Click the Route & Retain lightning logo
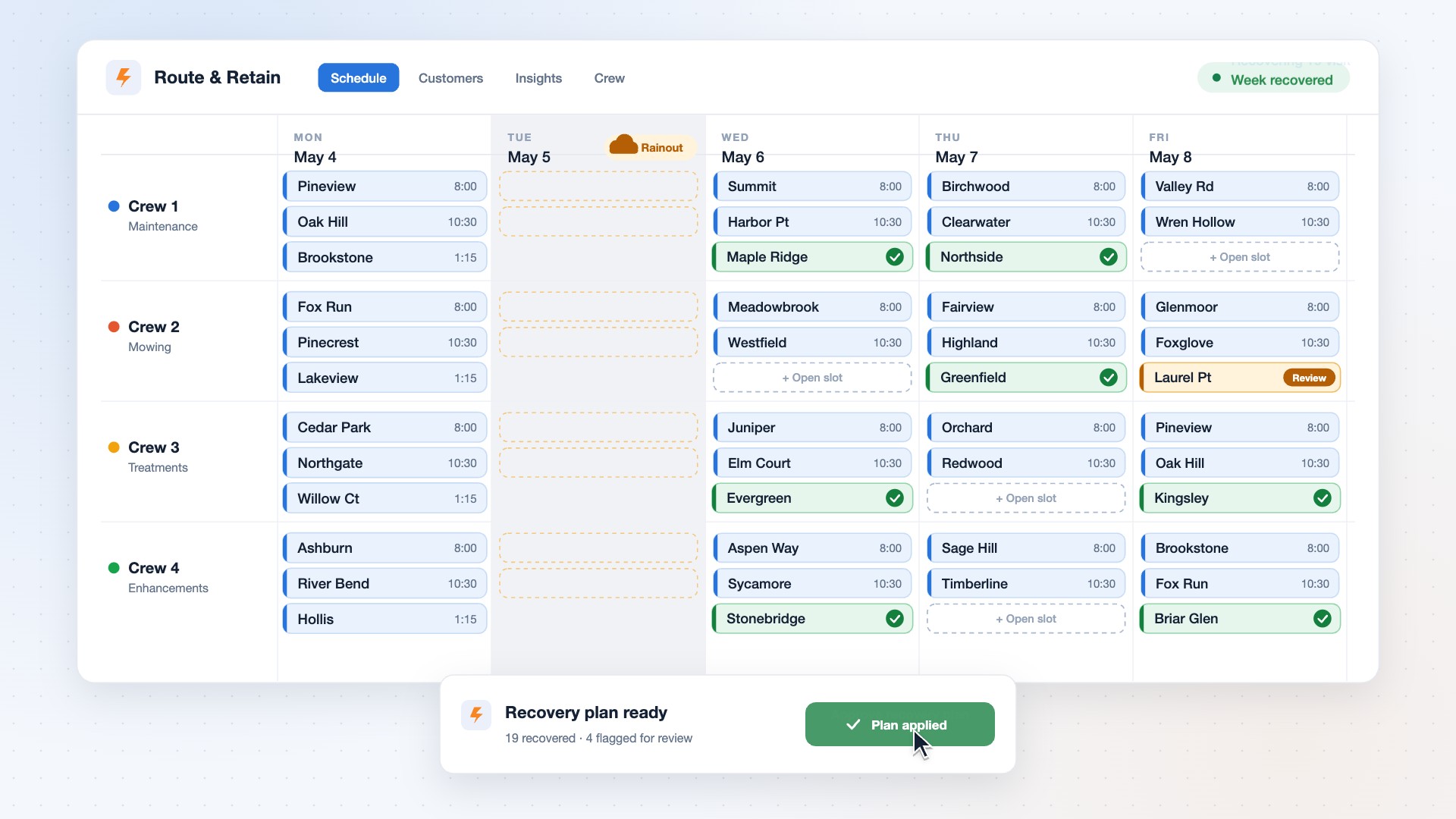 click(x=124, y=77)
